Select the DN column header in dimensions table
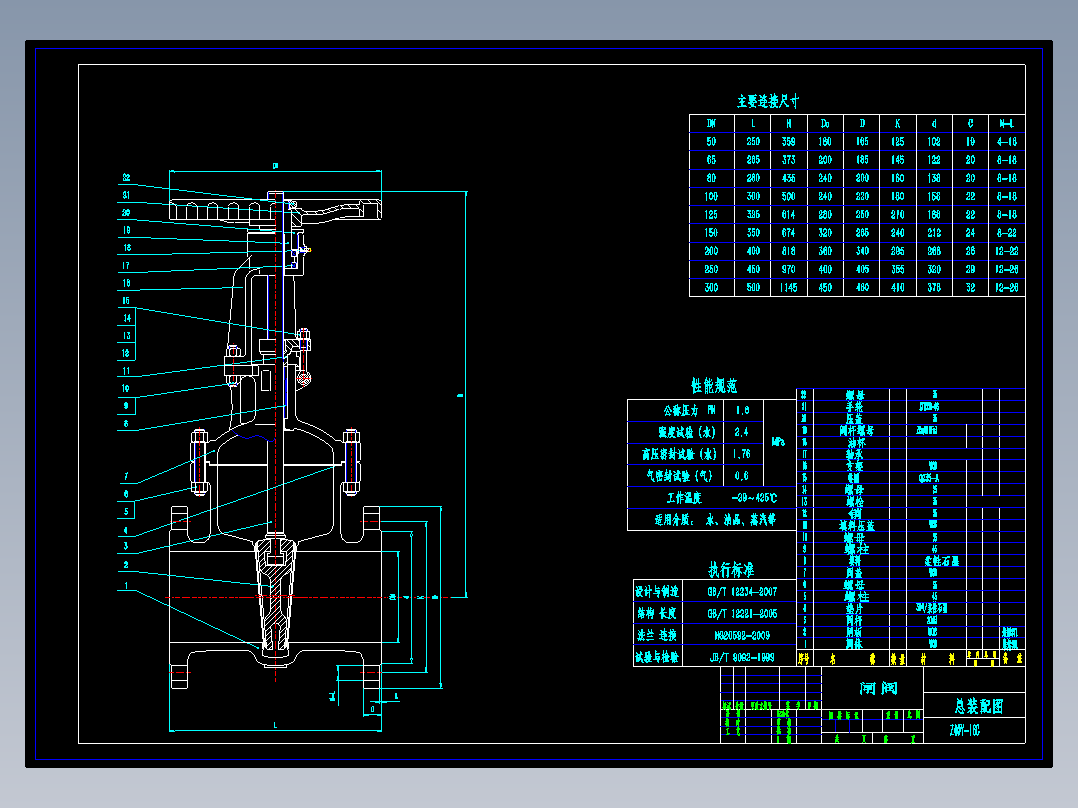The width and height of the screenshot is (1078, 808). [711, 124]
